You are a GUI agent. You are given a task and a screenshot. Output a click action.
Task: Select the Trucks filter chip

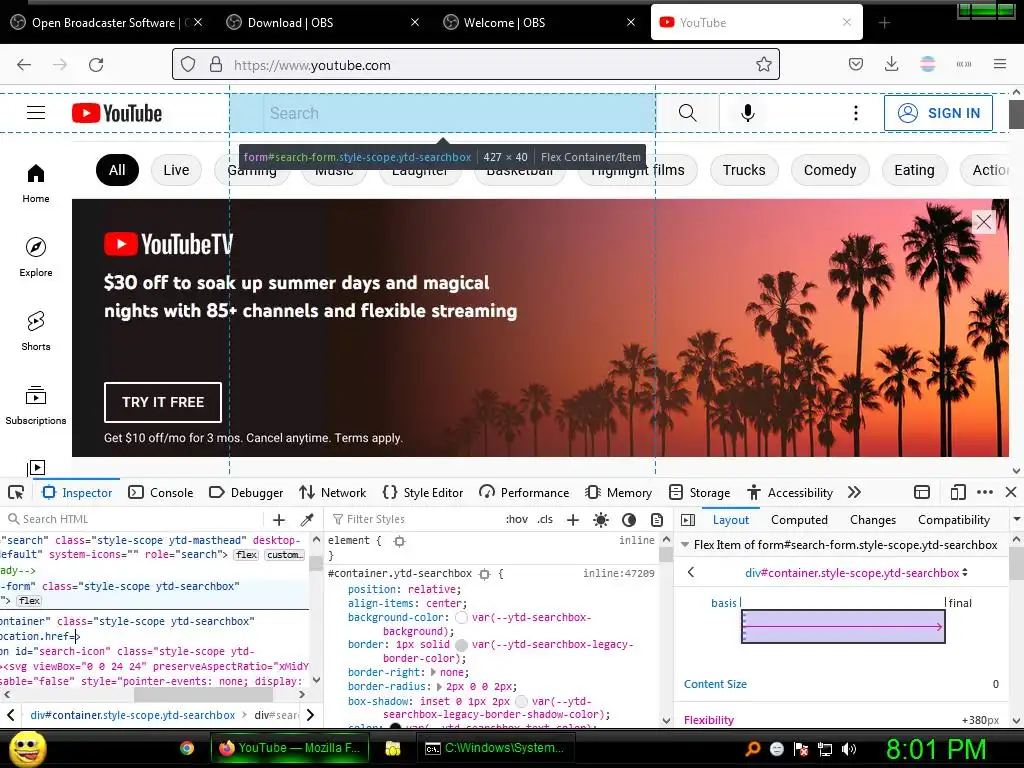pyautogui.click(x=744, y=170)
